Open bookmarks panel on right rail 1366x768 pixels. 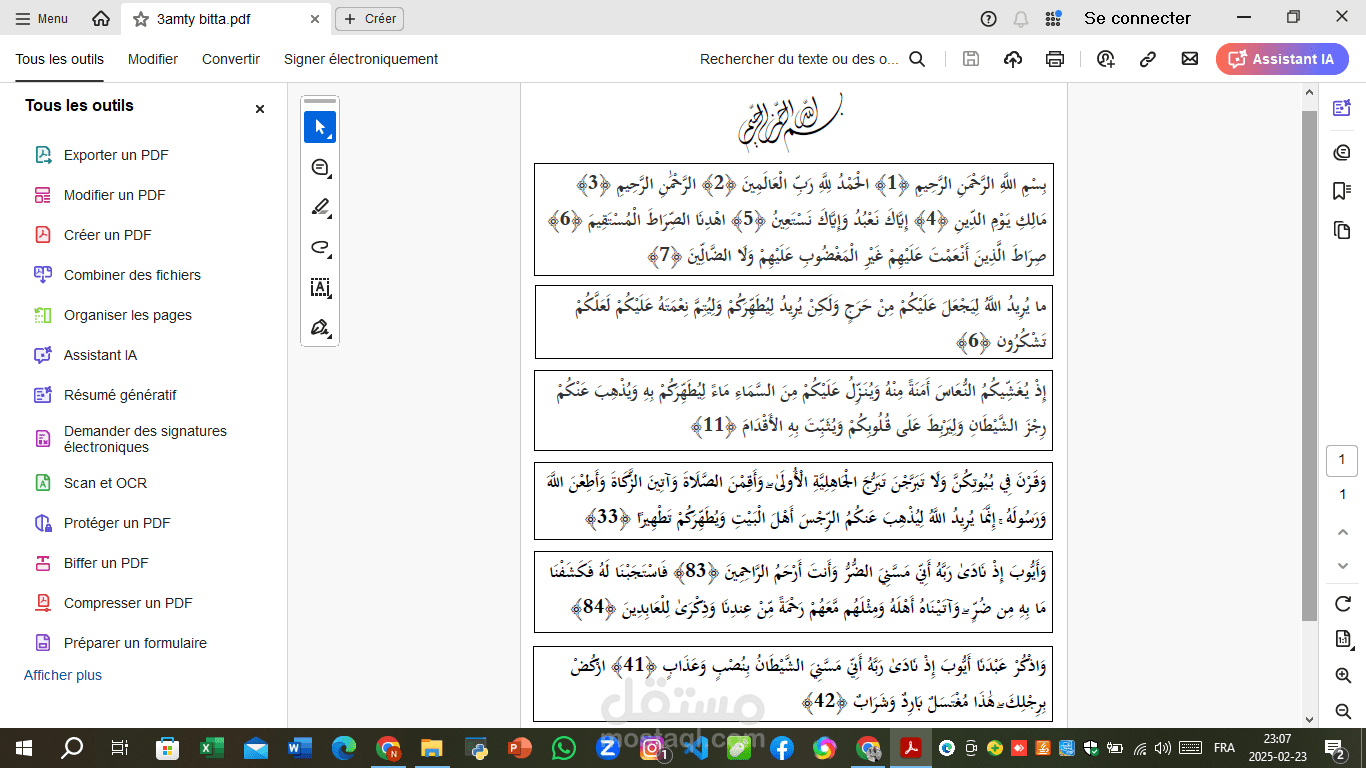tap(1342, 191)
